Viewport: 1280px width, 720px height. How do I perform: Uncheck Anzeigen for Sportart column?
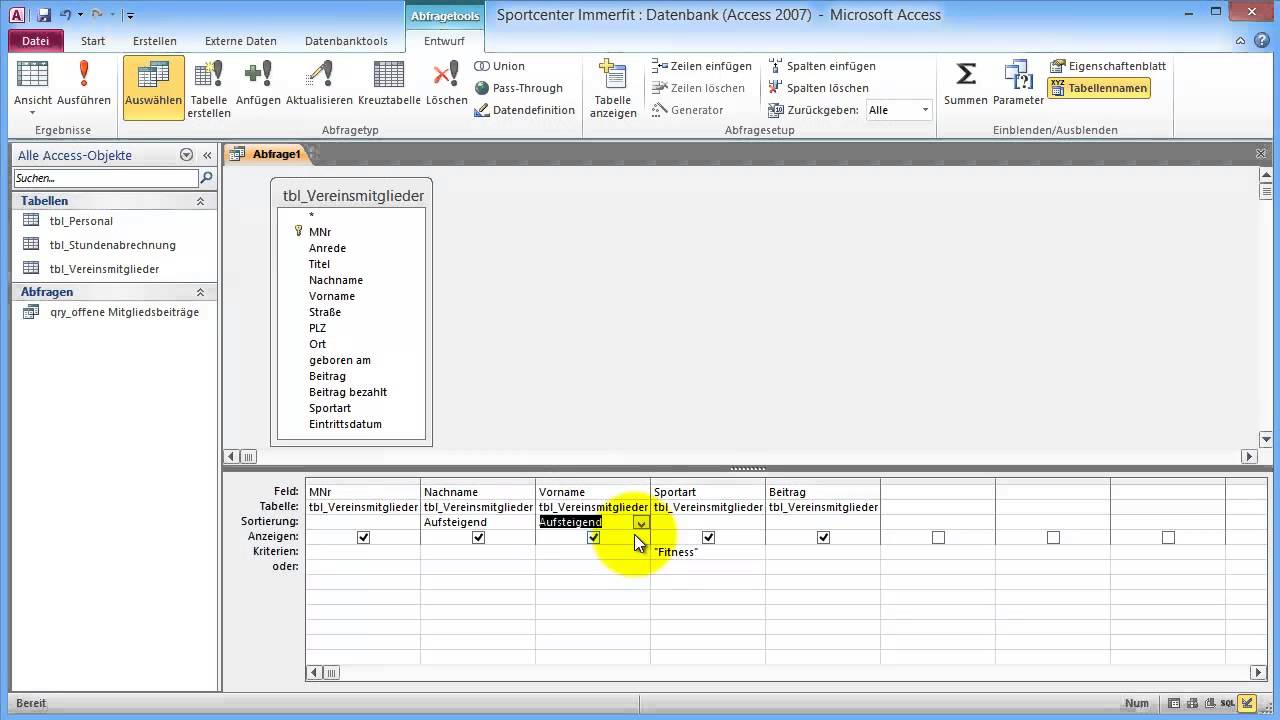(x=708, y=537)
